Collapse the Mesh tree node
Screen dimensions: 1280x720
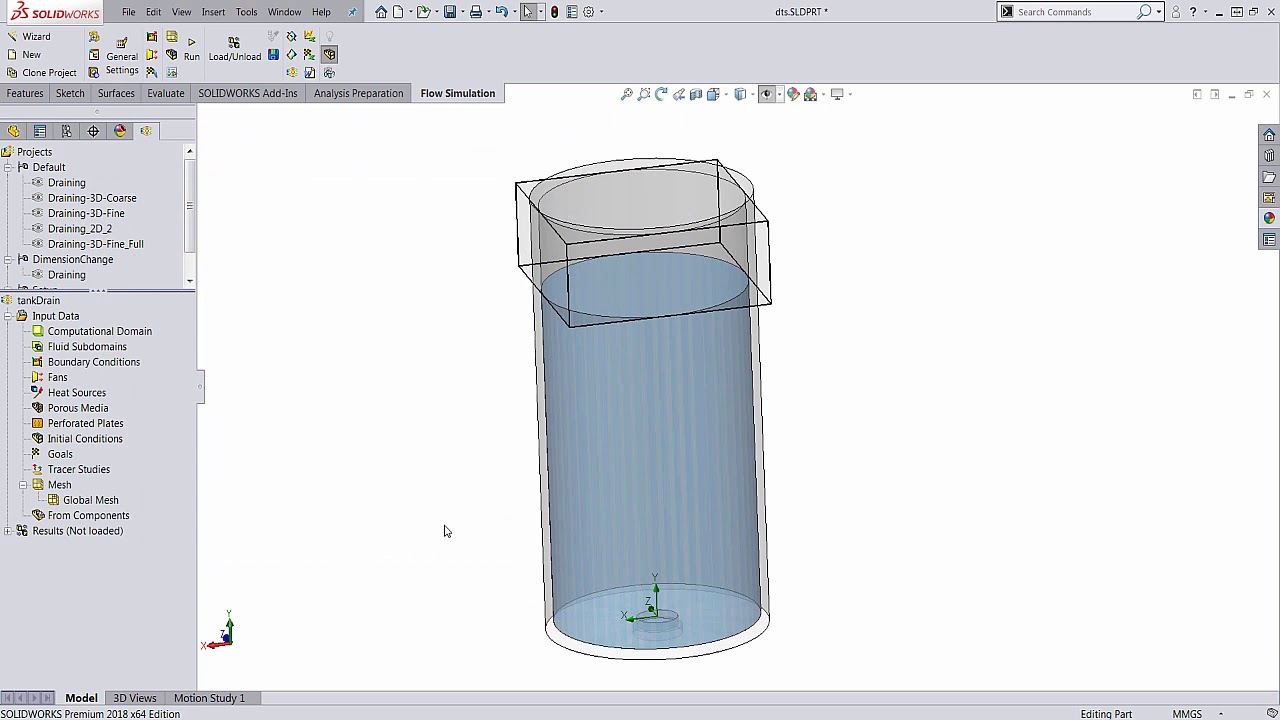pyautogui.click(x=23, y=485)
